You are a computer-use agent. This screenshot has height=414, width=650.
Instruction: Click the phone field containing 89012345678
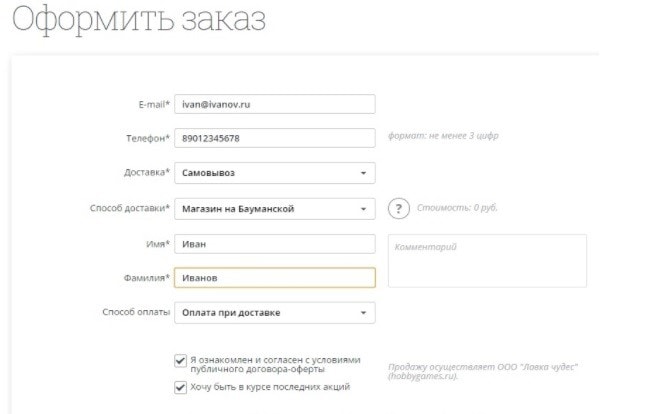[275, 137]
